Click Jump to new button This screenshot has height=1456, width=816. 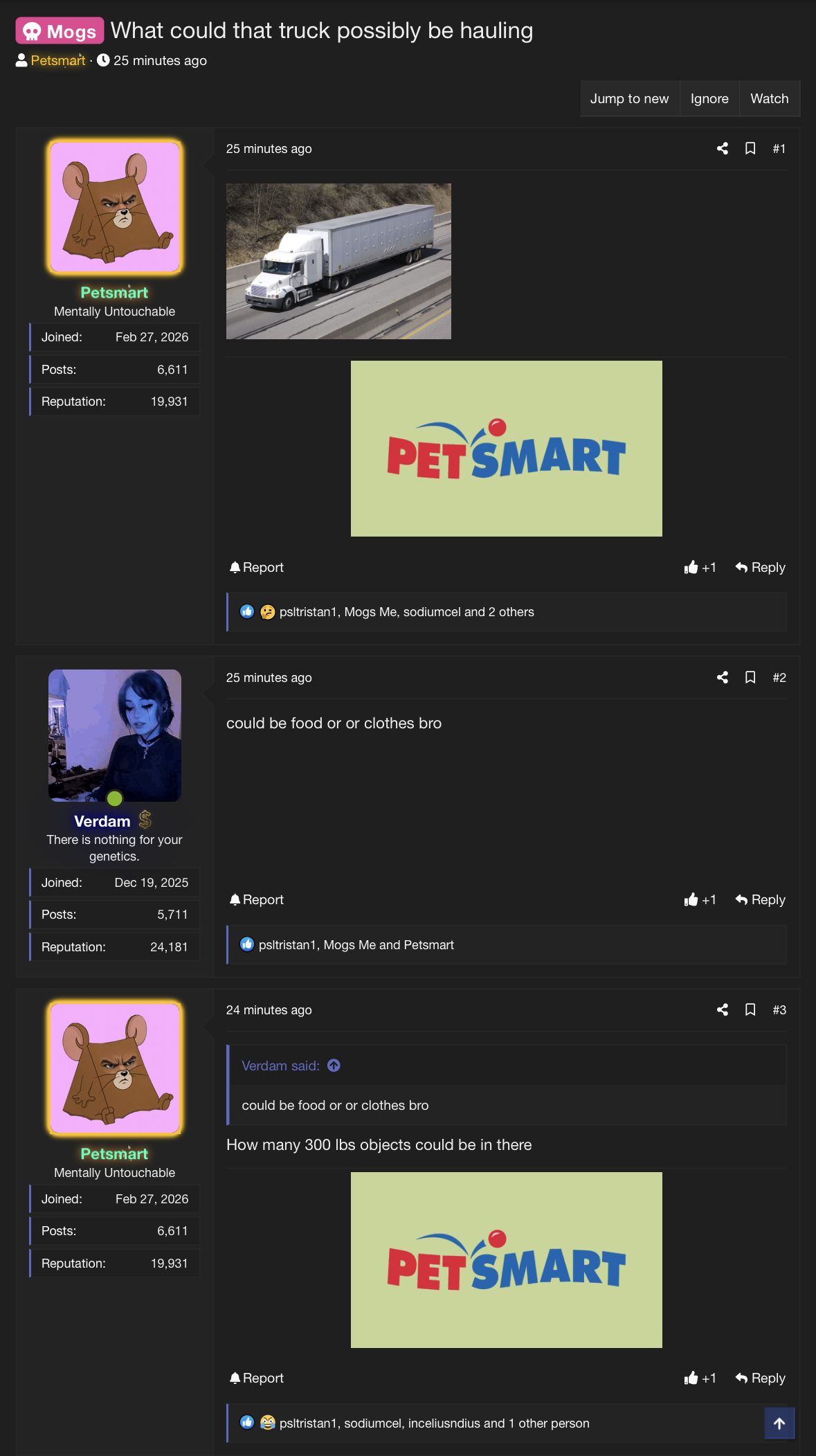pos(629,98)
